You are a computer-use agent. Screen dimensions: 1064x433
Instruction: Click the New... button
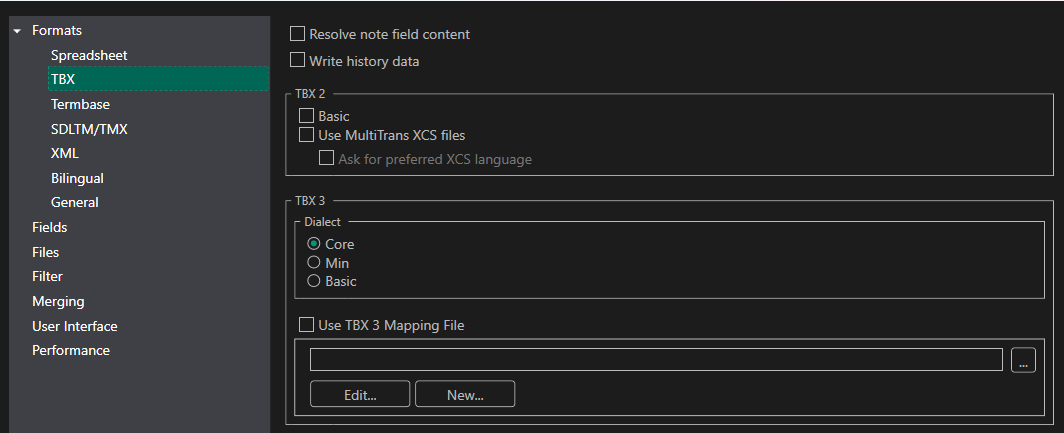click(x=466, y=394)
